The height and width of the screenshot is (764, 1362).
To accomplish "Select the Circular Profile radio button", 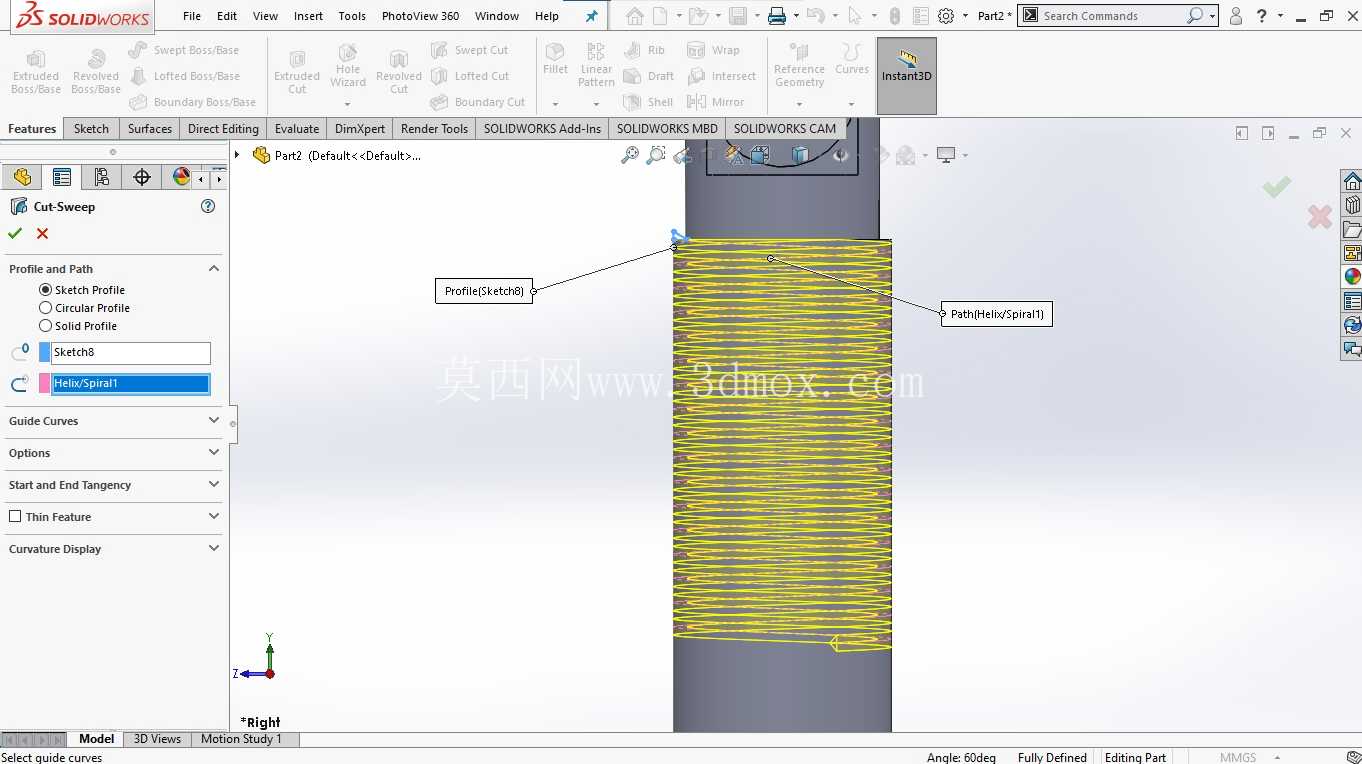I will (45, 308).
